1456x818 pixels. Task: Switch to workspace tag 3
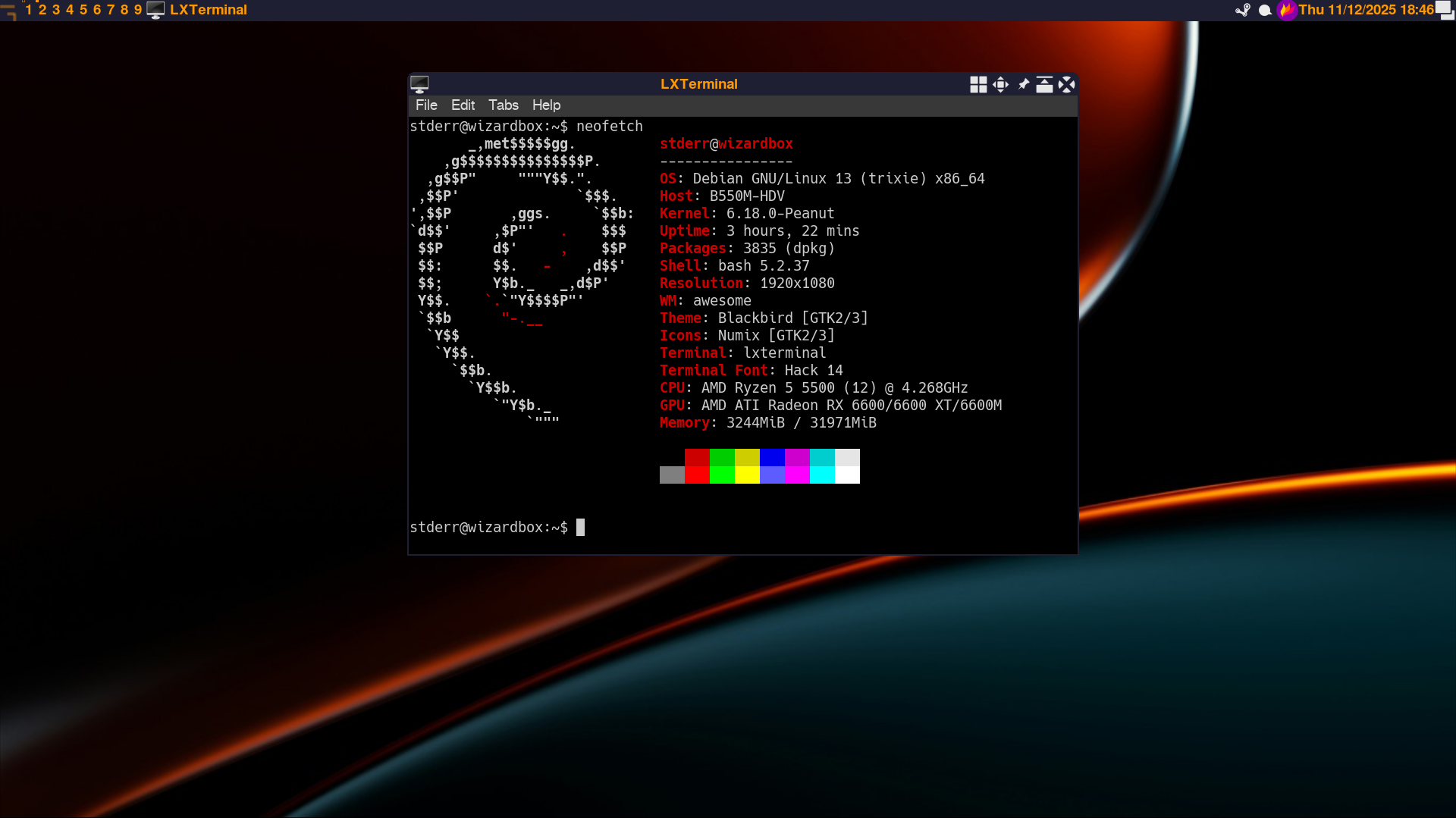[56, 10]
